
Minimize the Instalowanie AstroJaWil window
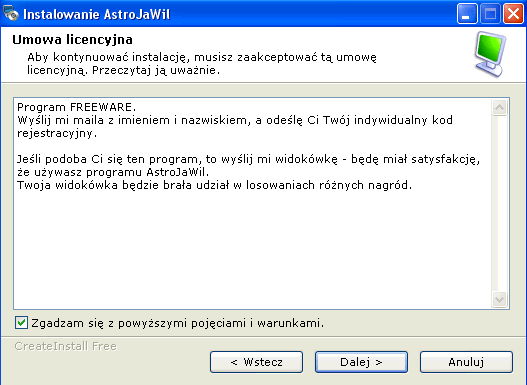tap(467, 14)
